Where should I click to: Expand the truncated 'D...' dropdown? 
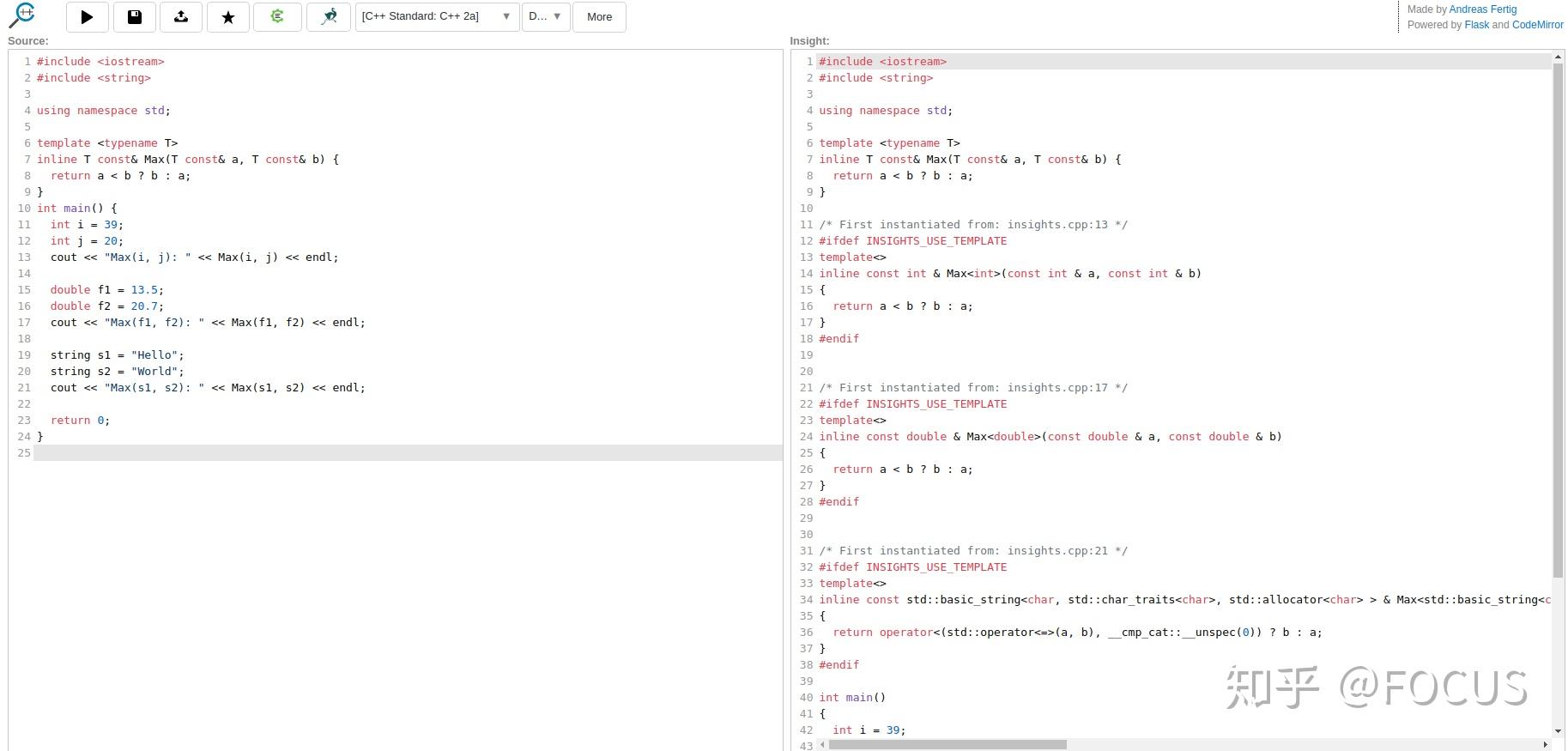pyautogui.click(x=546, y=16)
